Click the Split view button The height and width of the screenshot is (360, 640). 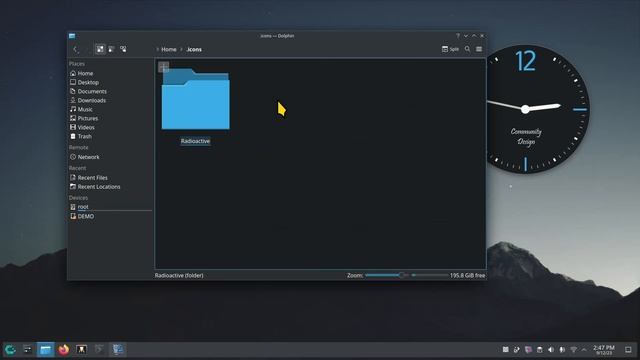pyautogui.click(x=450, y=49)
